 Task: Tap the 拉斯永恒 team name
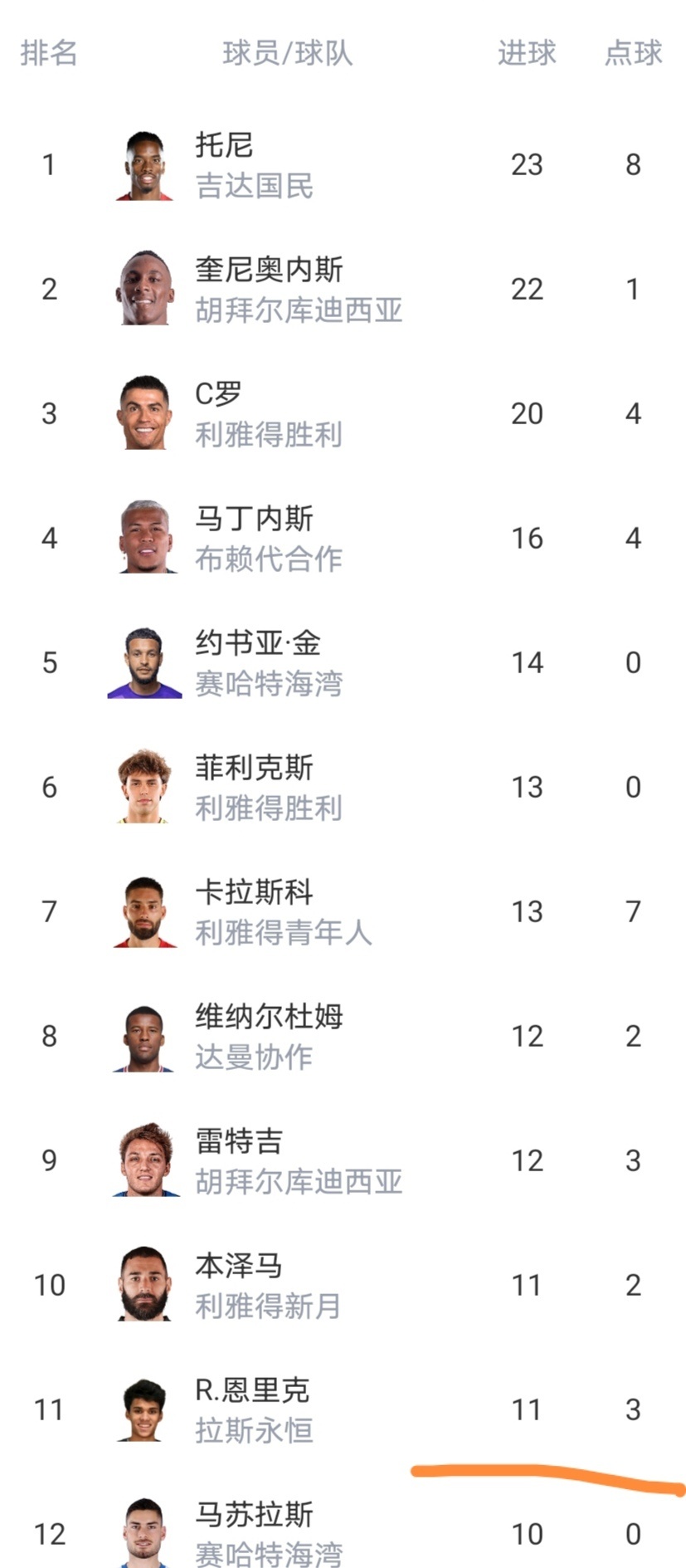pos(254,1430)
